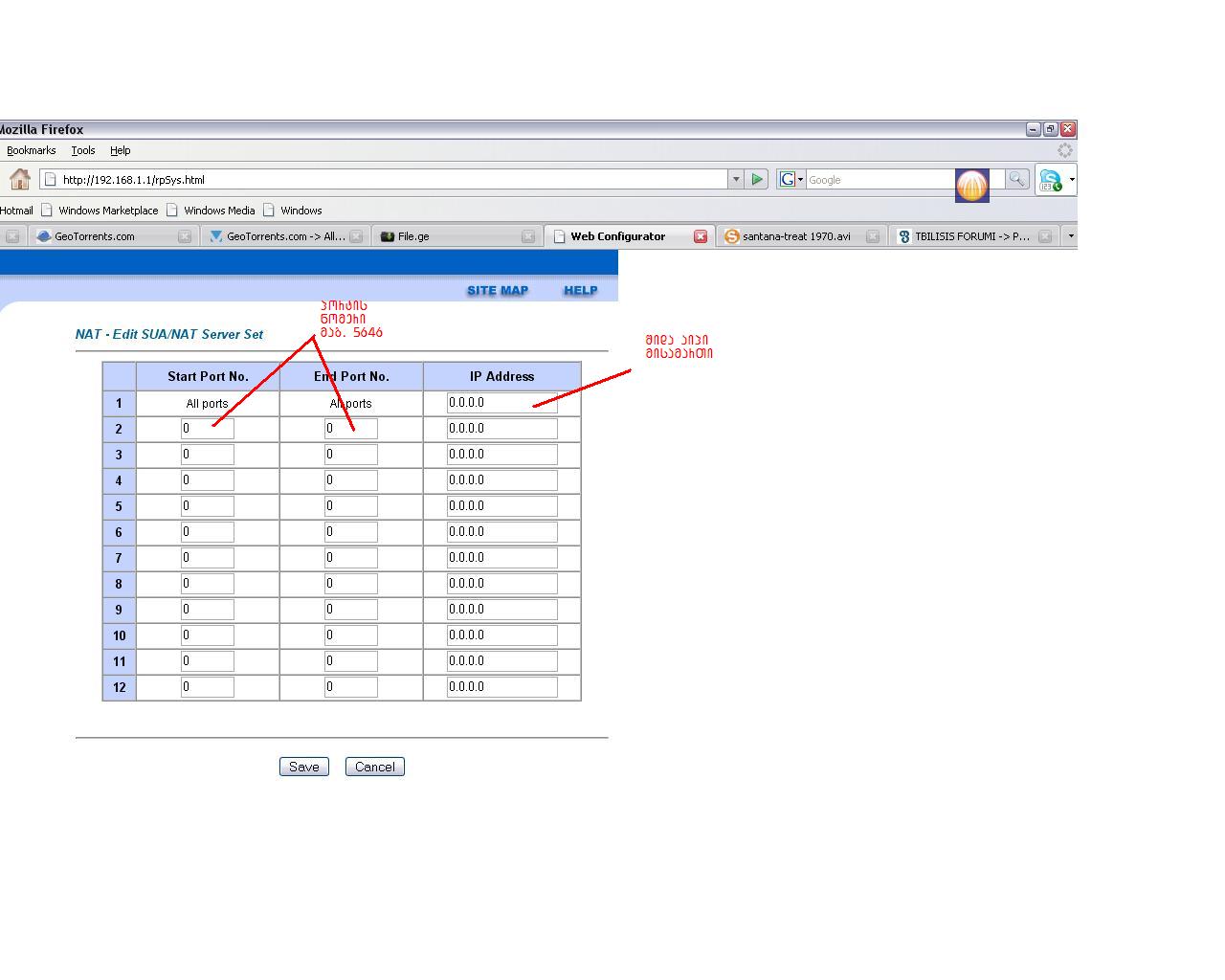Viewport: 1225px width, 980px height.
Task: Open the search engine selector dropdown
Action: click(791, 179)
